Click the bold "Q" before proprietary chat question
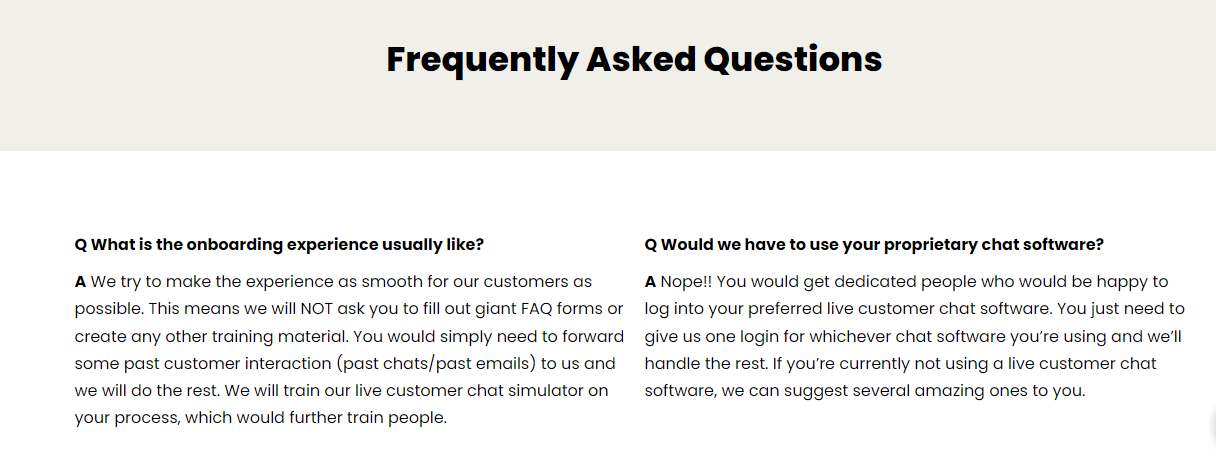Screen dimensions: 1216x466 pyautogui.click(x=650, y=244)
